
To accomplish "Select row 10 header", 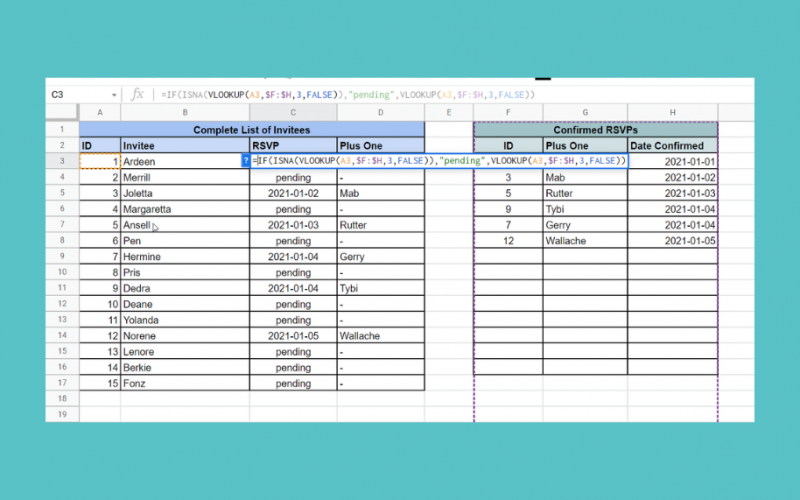I will (x=62, y=273).
